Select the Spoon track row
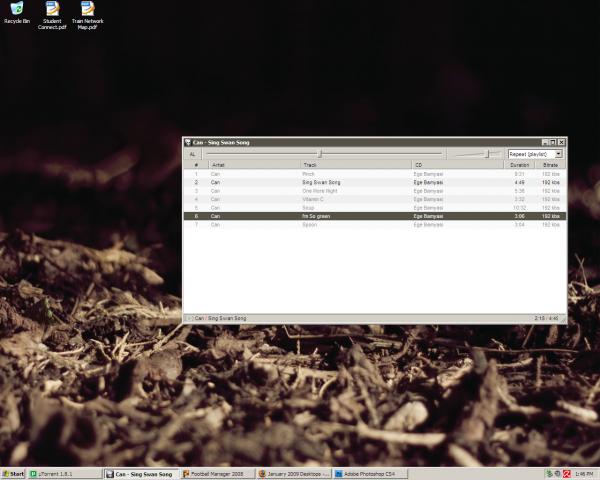Viewport: 600px width, 480px height. point(310,225)
